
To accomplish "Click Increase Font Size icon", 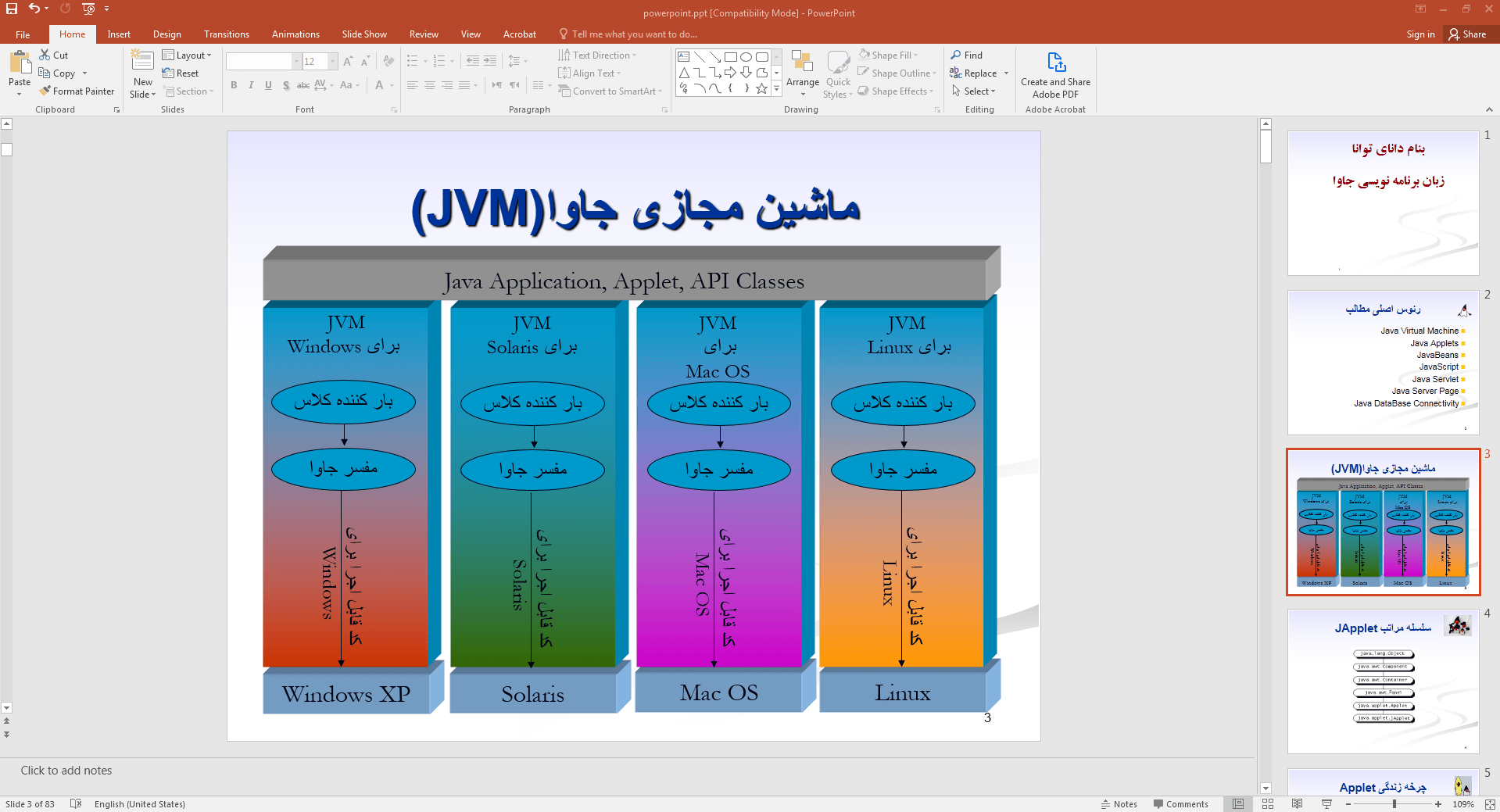I will coord(348,61).
